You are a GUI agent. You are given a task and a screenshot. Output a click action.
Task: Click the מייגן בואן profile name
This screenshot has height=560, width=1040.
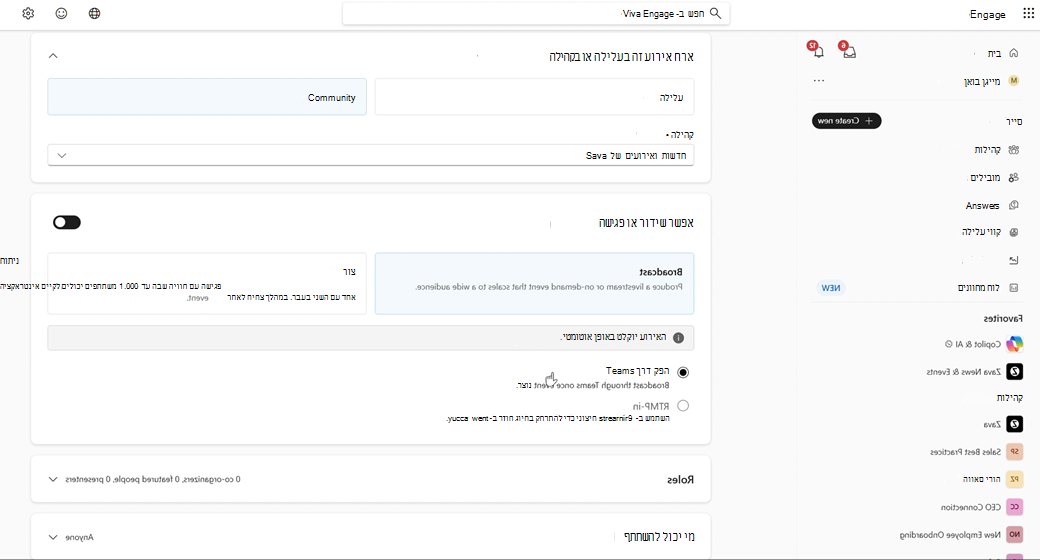(x=982, y=81)
